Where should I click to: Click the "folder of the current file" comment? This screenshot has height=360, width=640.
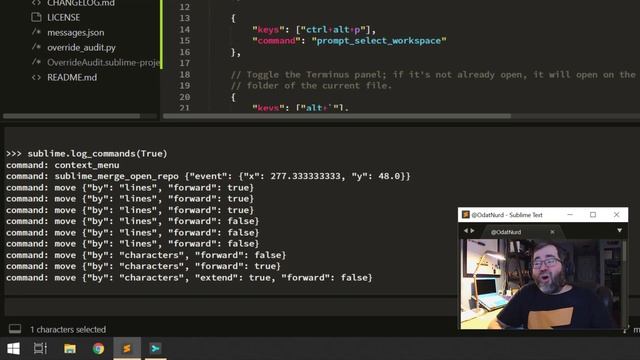point(311,86)
